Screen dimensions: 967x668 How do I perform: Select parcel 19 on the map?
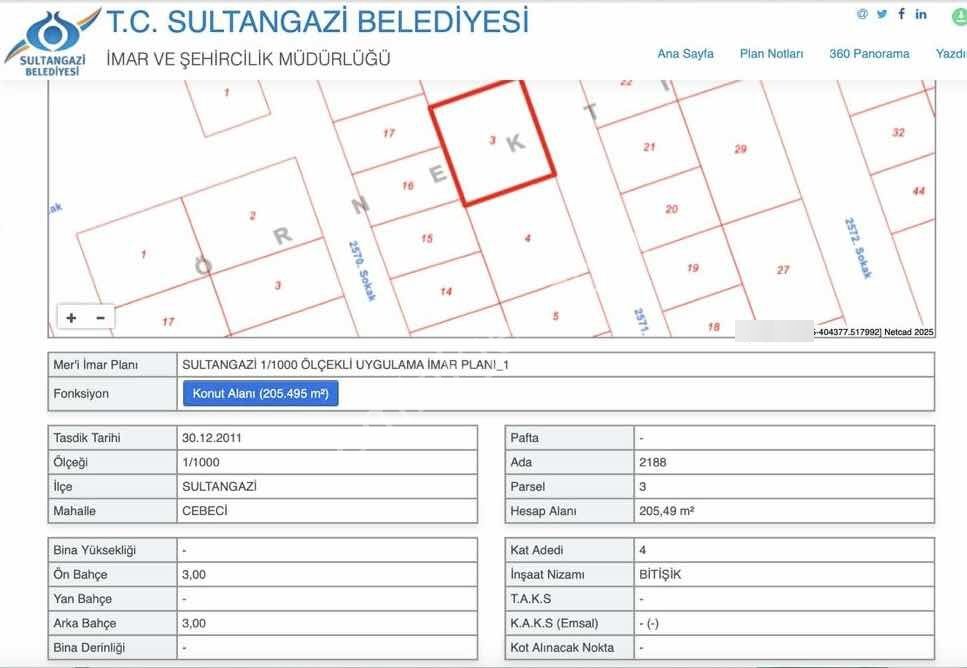coord(693,268)
